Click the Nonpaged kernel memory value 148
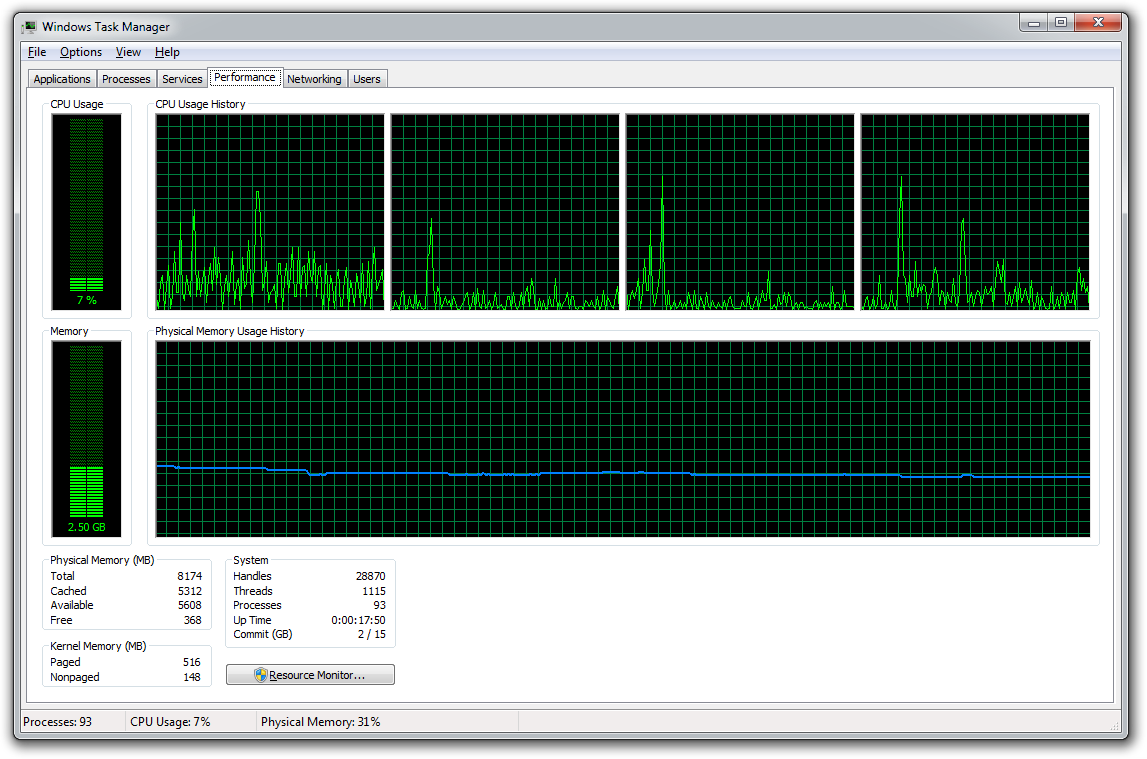The width and height of the screenshot is (1147, 759). click(192, 677)
